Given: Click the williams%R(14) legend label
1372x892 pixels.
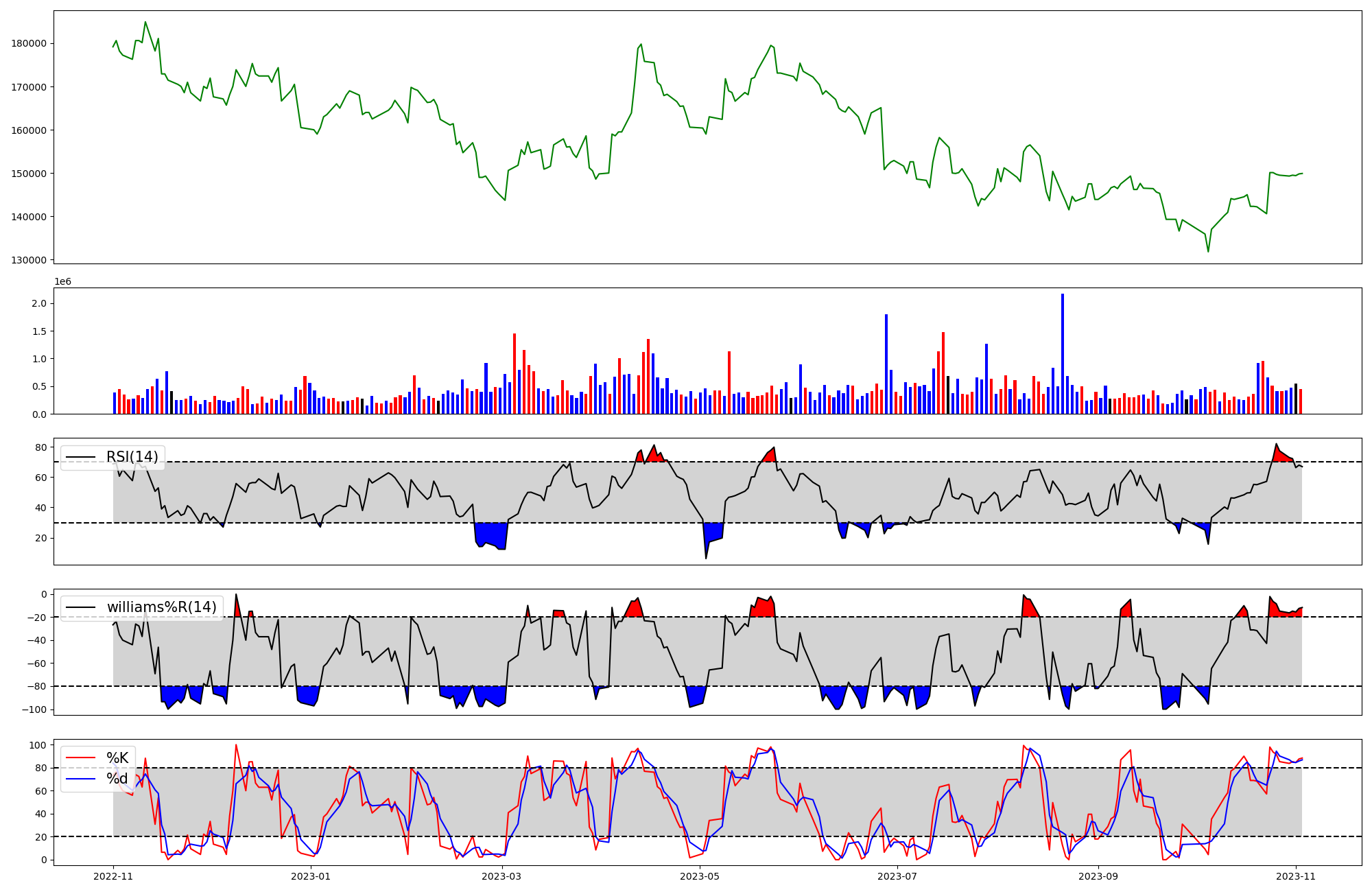Looking at the screenshot, I should 161,607.
